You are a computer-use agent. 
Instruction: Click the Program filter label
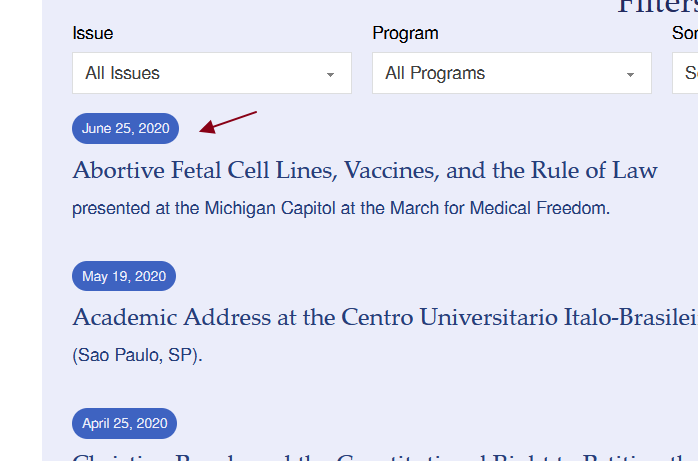pos(405,33)
